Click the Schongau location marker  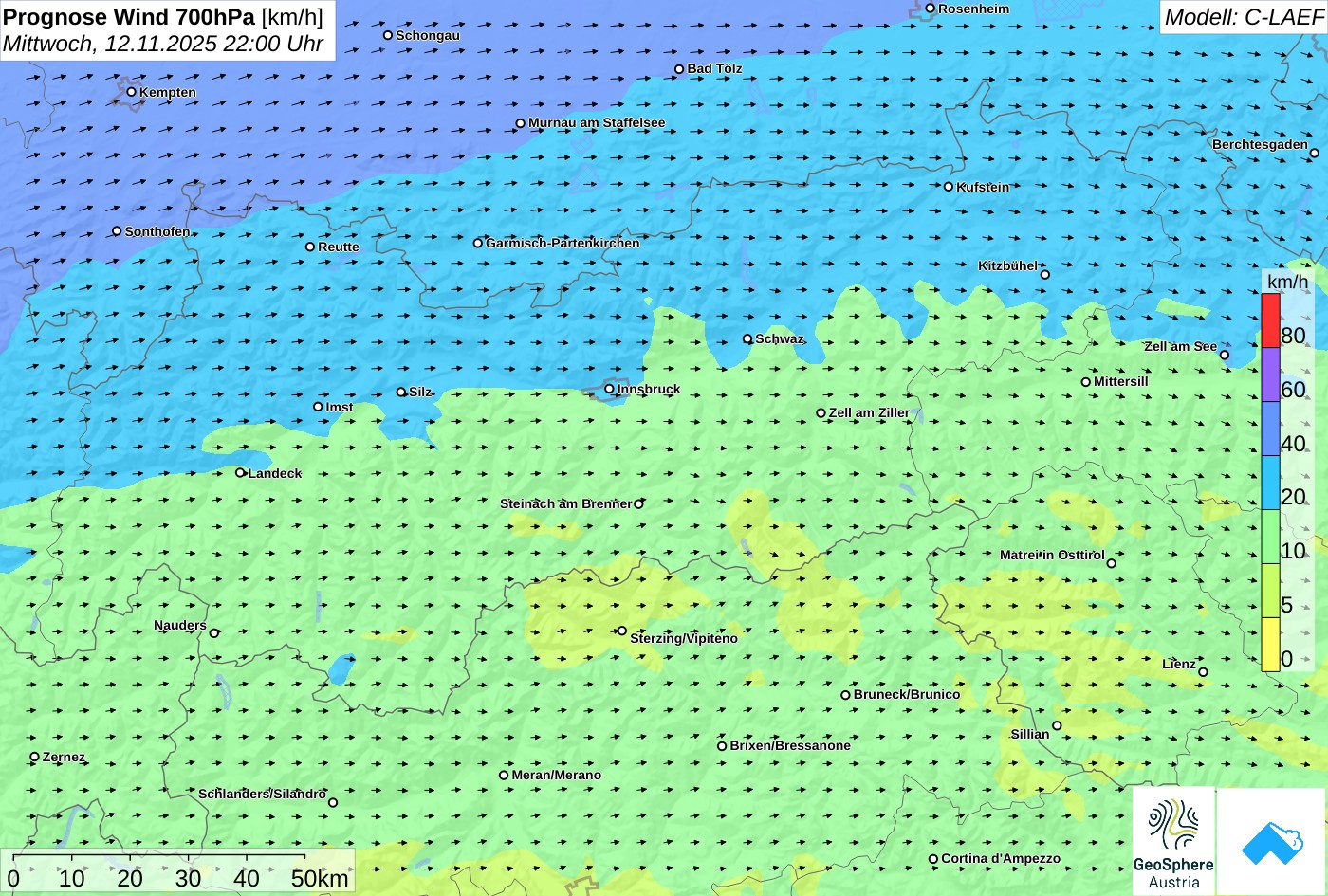click(x=387, y=35)
